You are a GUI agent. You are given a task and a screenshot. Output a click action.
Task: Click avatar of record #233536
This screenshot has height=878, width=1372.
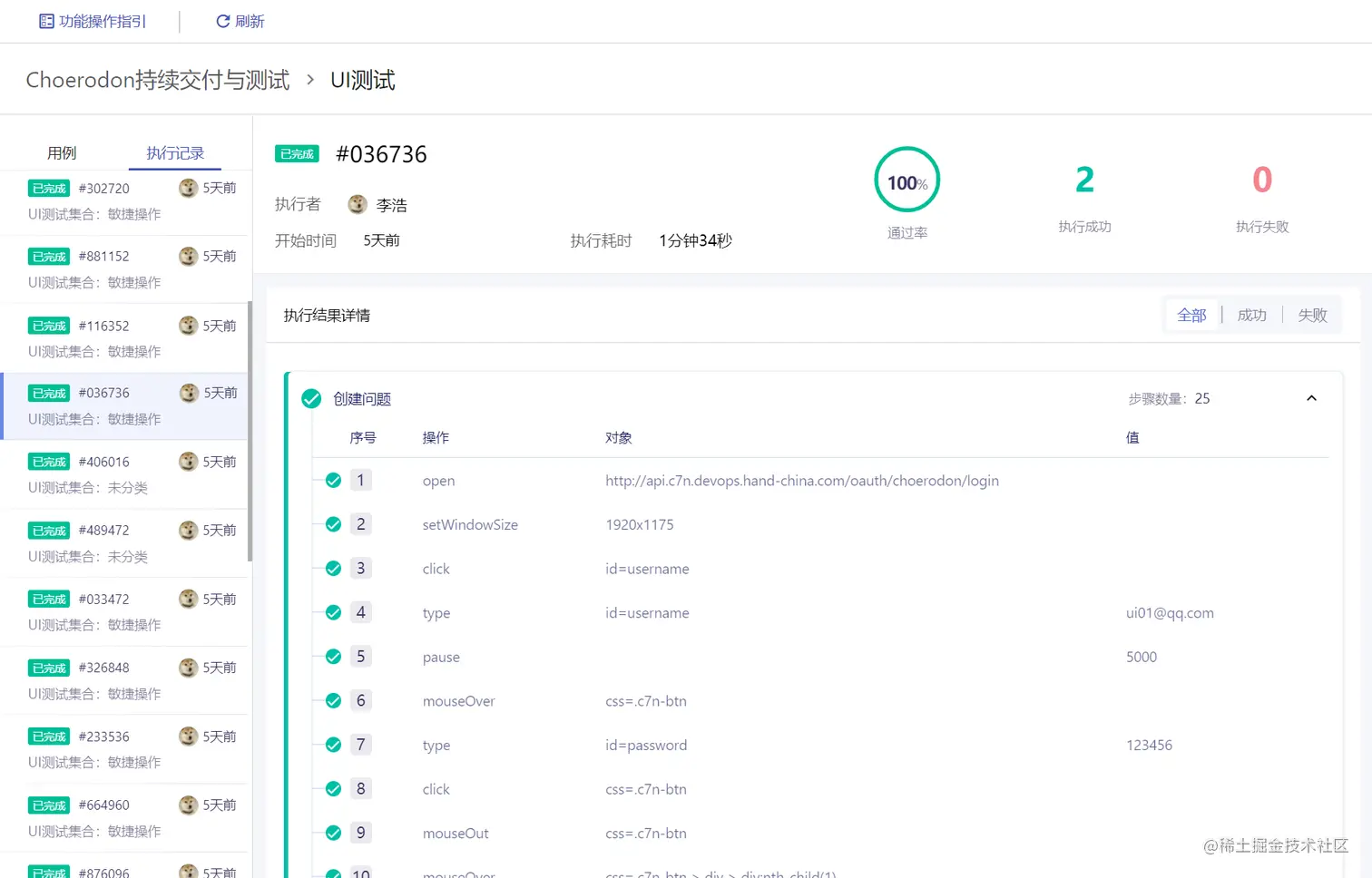[188, 736]
